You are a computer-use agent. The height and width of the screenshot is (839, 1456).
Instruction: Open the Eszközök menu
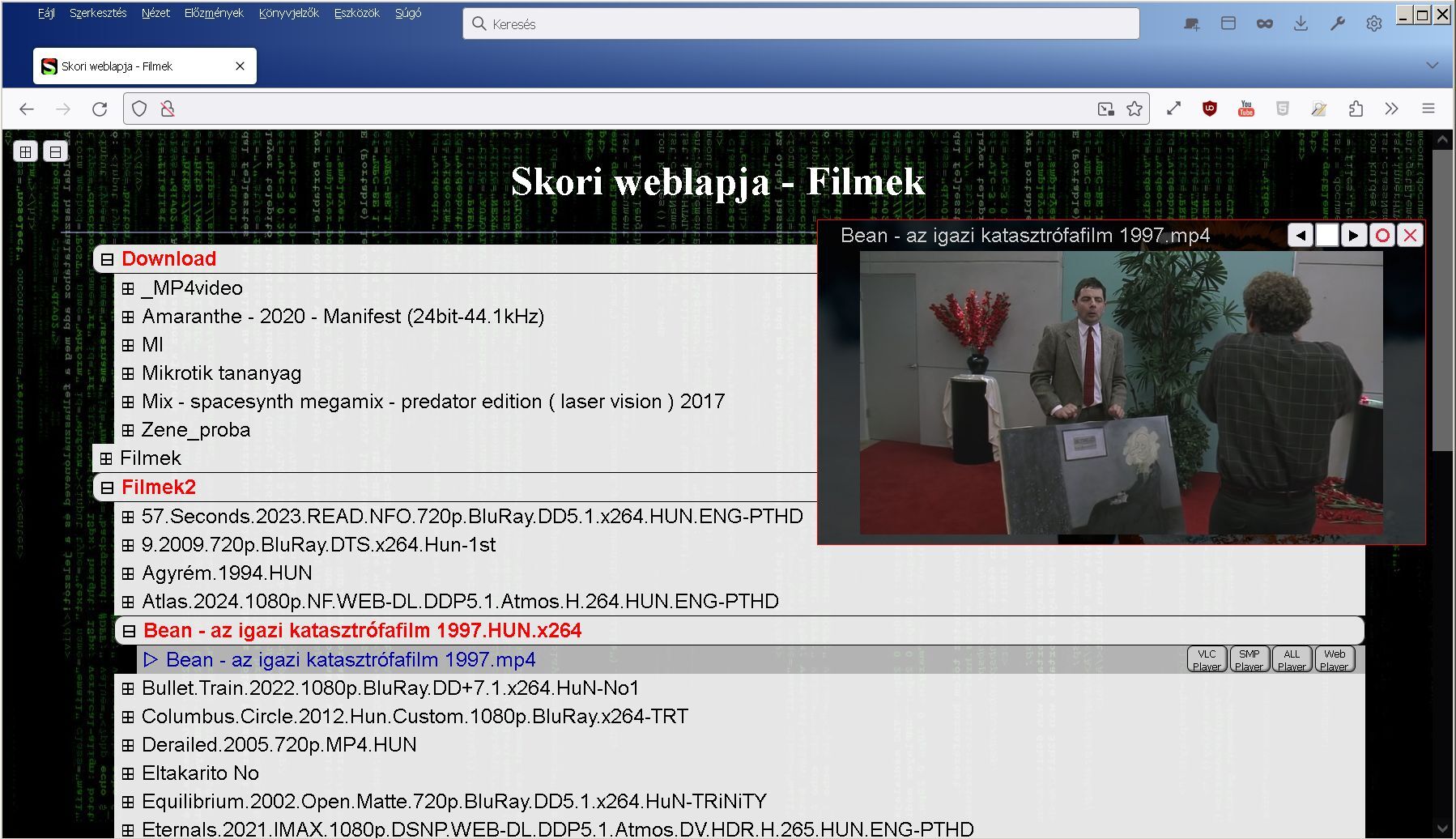click(356, 13)
